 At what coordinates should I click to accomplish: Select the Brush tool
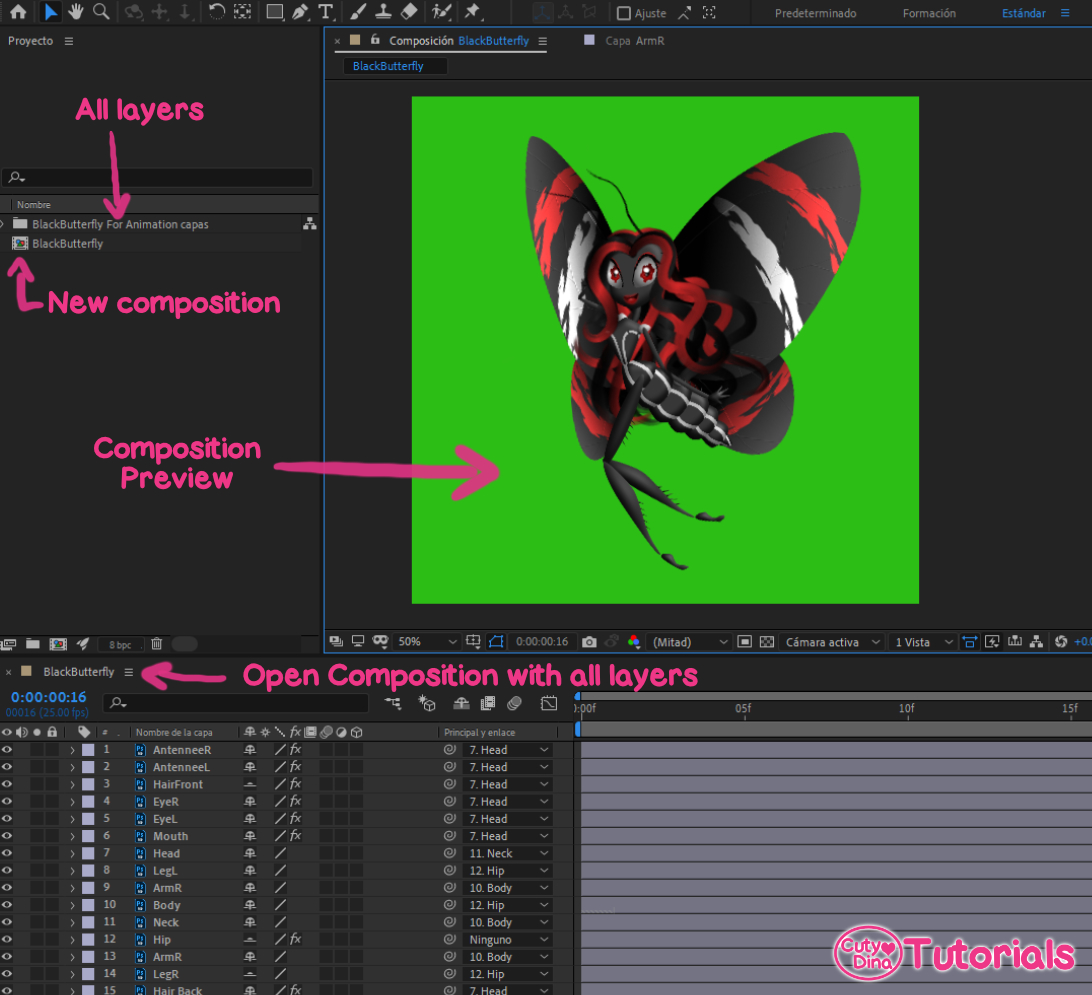(x=357, y=12)
